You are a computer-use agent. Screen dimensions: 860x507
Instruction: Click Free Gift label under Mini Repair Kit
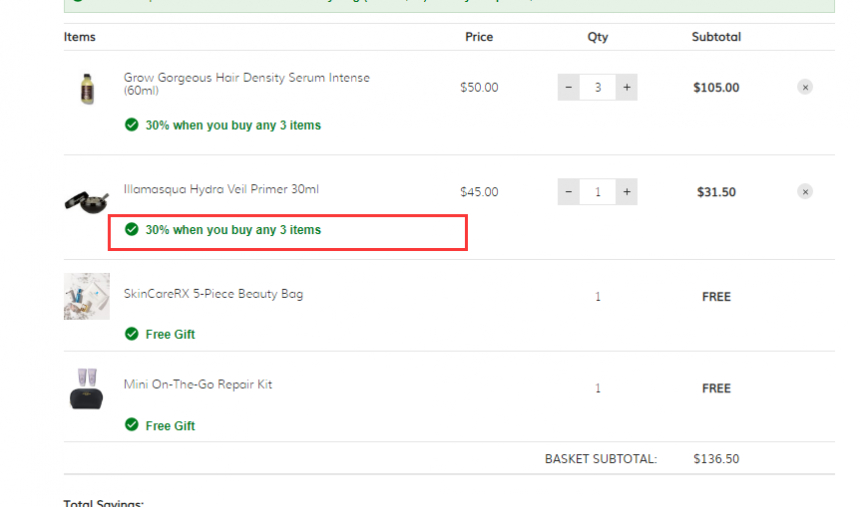[x=170, y=426]
